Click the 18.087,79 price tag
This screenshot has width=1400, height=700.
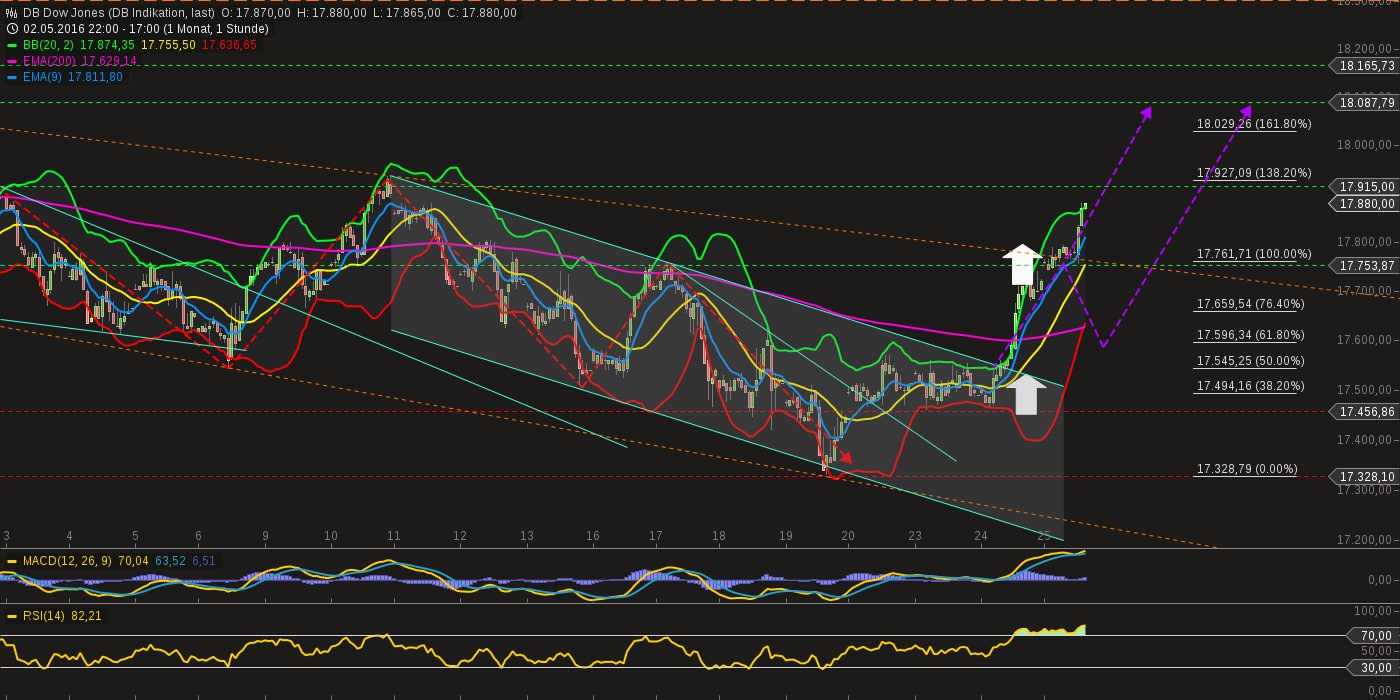click(x=1366, y=102)
